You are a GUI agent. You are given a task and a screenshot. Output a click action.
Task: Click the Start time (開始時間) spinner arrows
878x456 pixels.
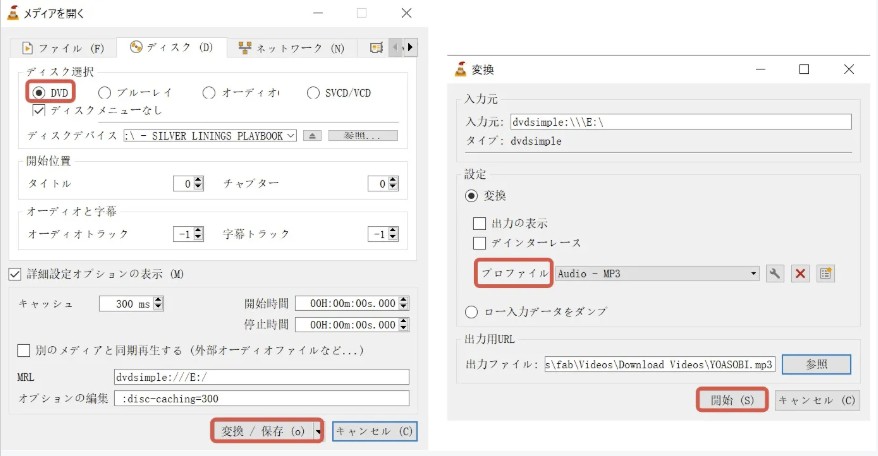pyautogui.click(x=404, y=303)
